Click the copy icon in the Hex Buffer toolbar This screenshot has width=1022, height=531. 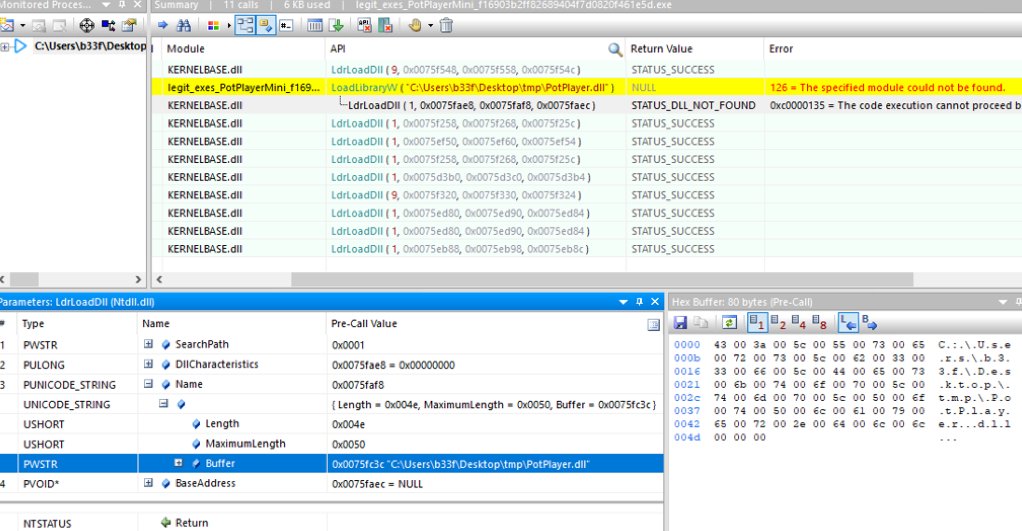click(x=701, y=323)
